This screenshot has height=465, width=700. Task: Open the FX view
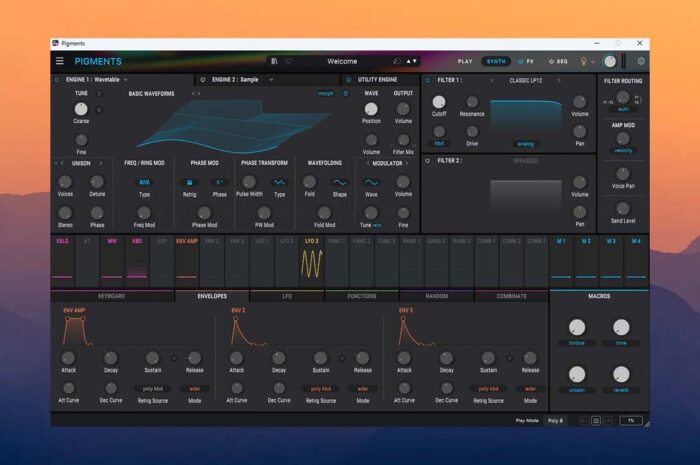[530, 61]
